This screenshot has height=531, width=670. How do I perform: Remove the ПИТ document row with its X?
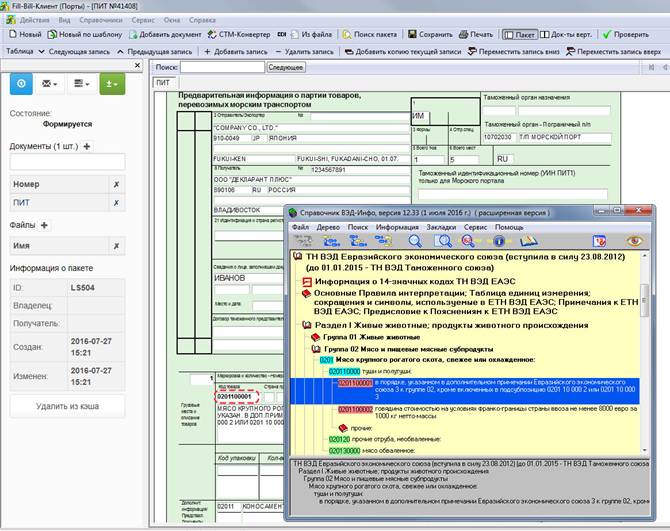coord(116,203)
